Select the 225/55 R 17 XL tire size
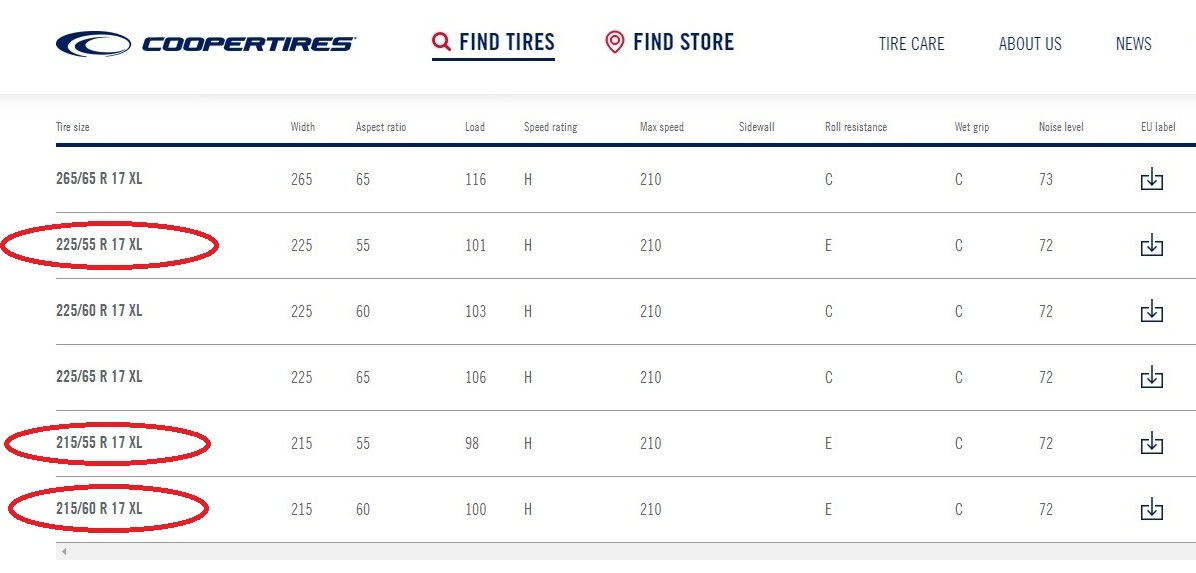The image size is (1196, 573). (x=99, y=245)
